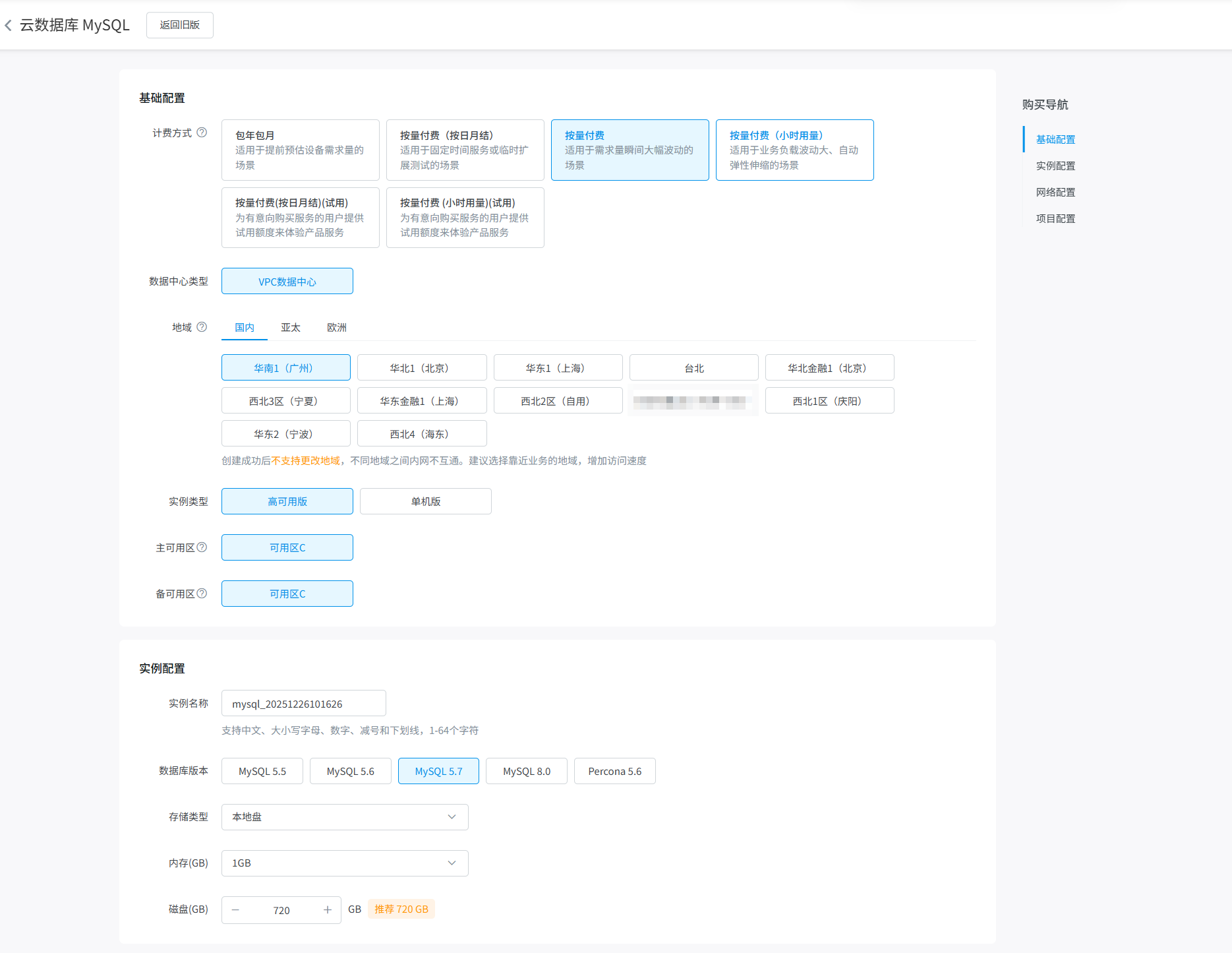Jump to 网络配置 in purchase navigation
The image size is (1232, 953).
tap(1055, 192)
